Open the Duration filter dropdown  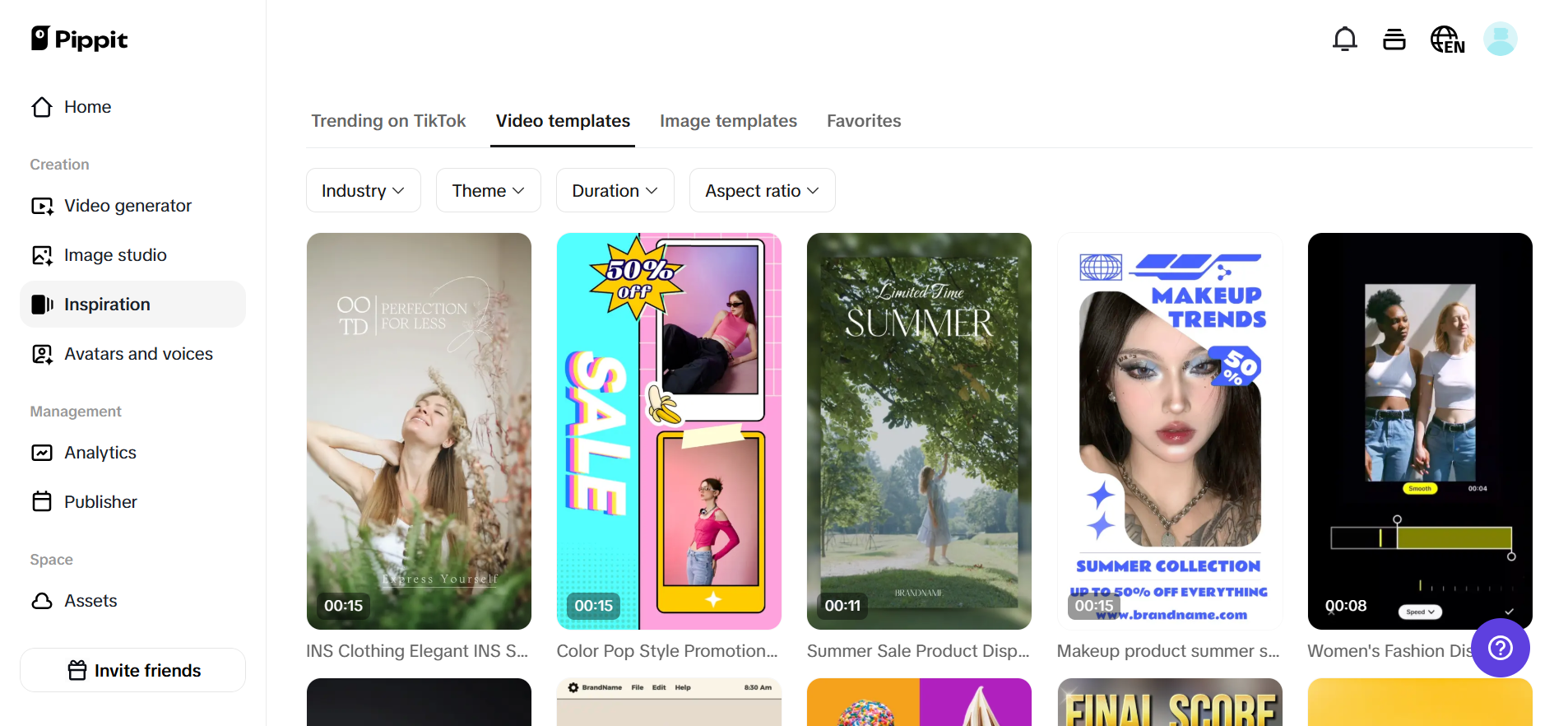click(x=615, y=190)
